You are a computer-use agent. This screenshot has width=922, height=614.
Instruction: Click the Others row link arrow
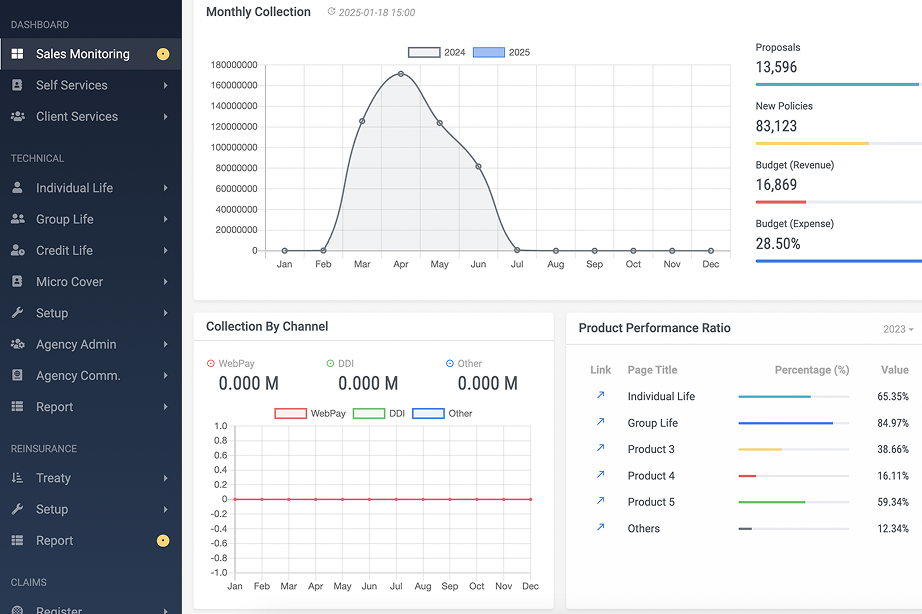[600, 528]
